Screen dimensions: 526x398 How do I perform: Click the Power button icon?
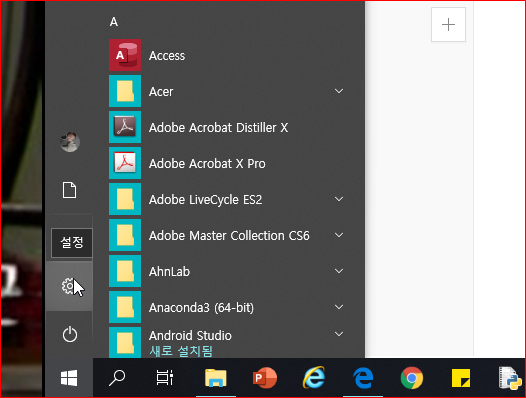tap(69, 335)
